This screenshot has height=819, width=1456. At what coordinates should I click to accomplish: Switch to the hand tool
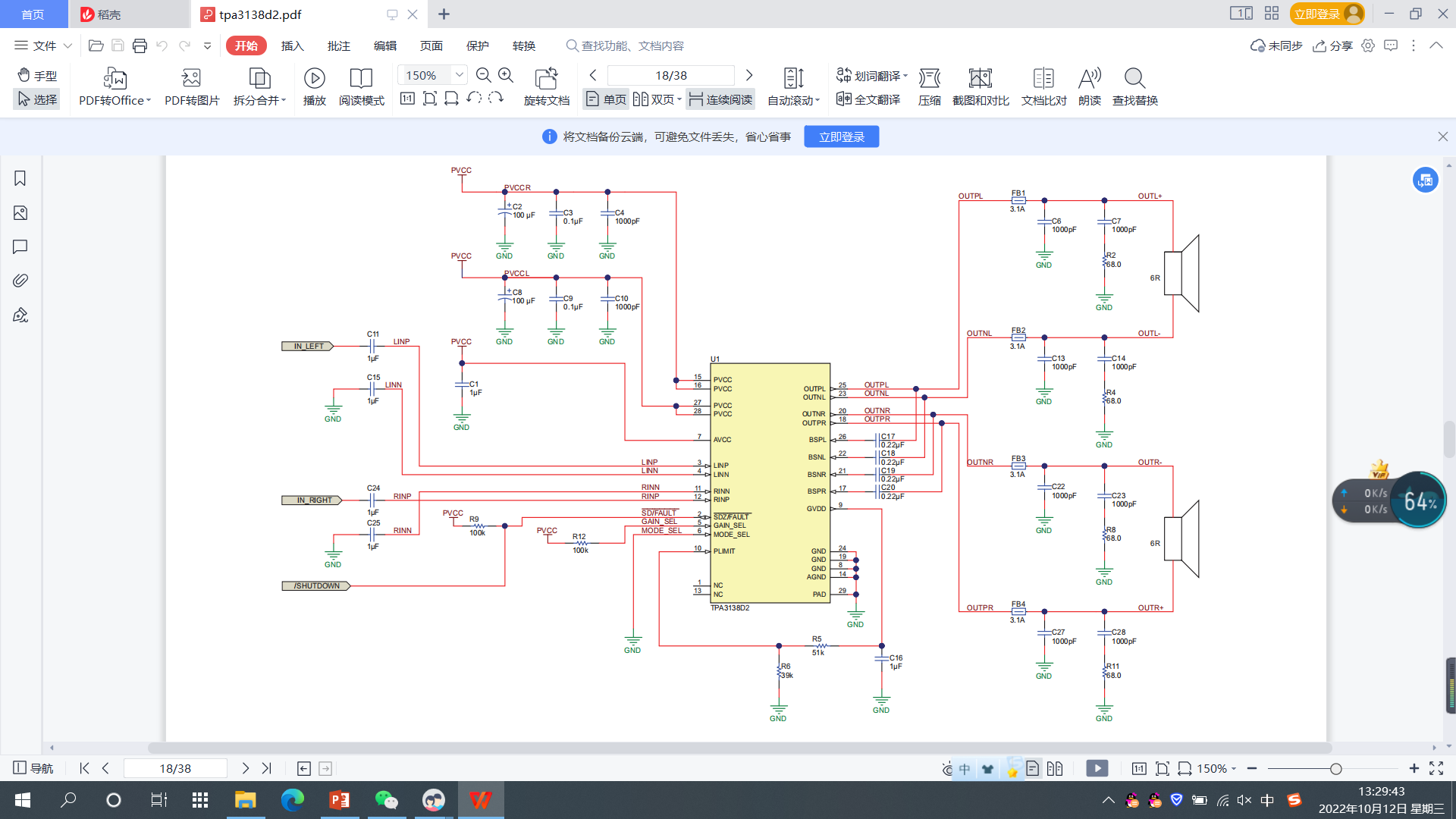tap(37, 75)
